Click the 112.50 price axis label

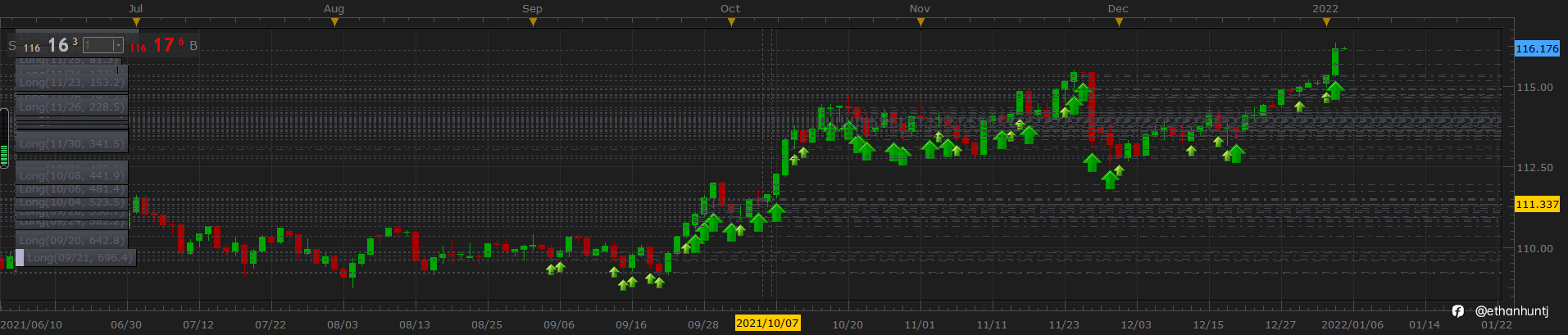(x=1534, y=167)
